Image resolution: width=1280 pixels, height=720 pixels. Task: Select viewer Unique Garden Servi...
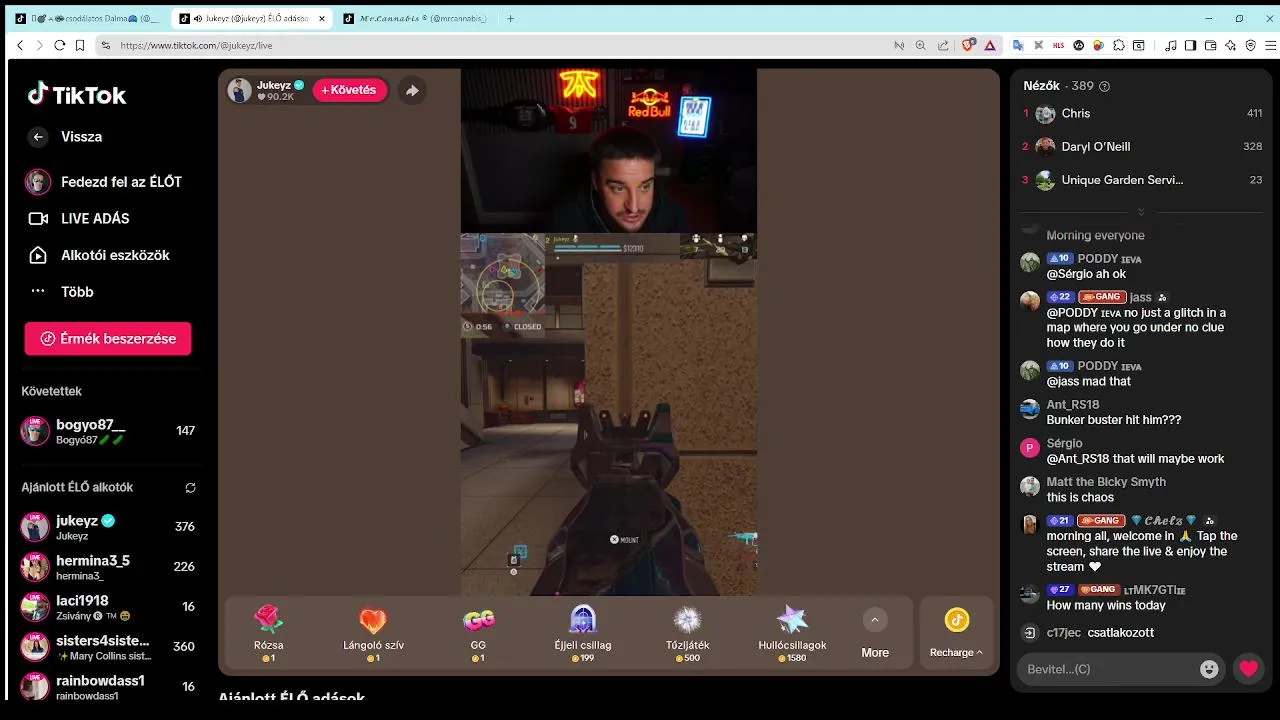point(1141,180)
